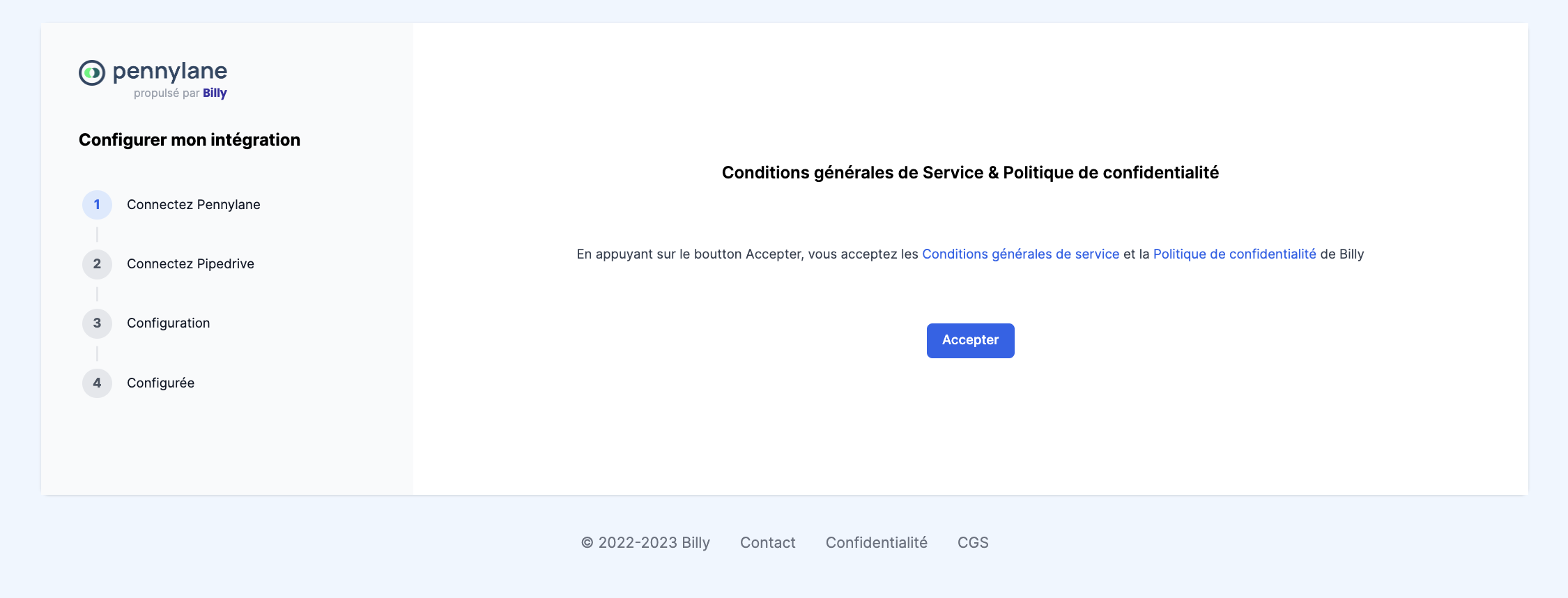Click the pennylane wordmark text
This screenshot has width=1568, height=598.
(170, 71)
